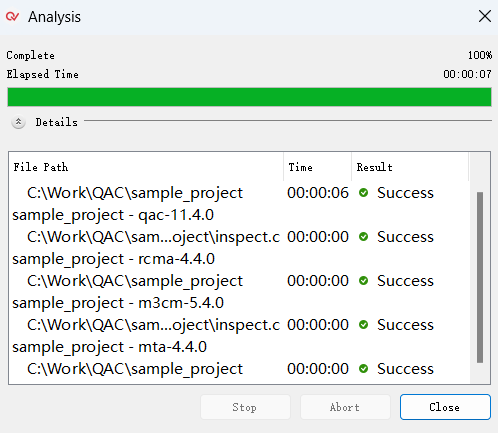Viewport: 498px width, 433px height.
Task: Click the green success icon for qac-11.4.0 row
Action: pyautogui.click(x=363, y=193)
